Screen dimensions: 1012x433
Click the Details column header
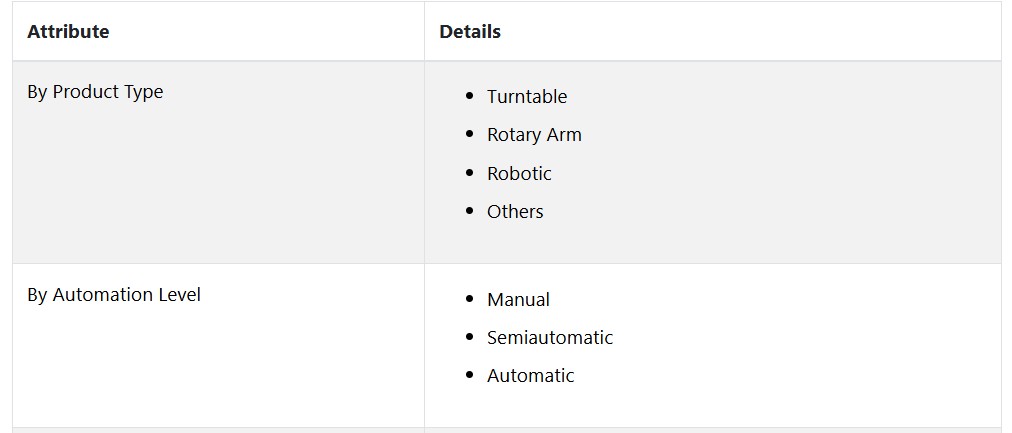pos(470,32)
